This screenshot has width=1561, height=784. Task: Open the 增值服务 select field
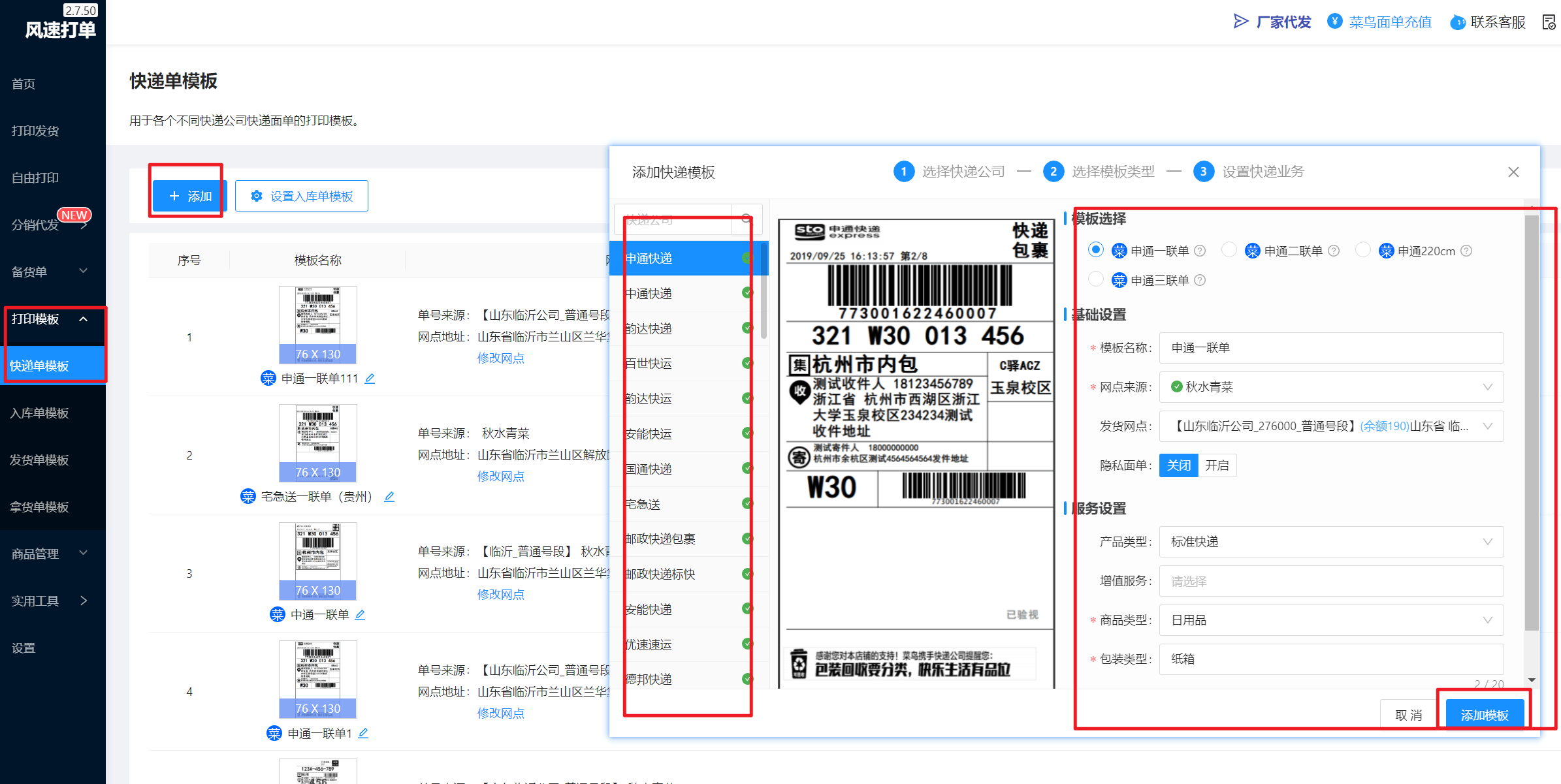click(1331, 581)
